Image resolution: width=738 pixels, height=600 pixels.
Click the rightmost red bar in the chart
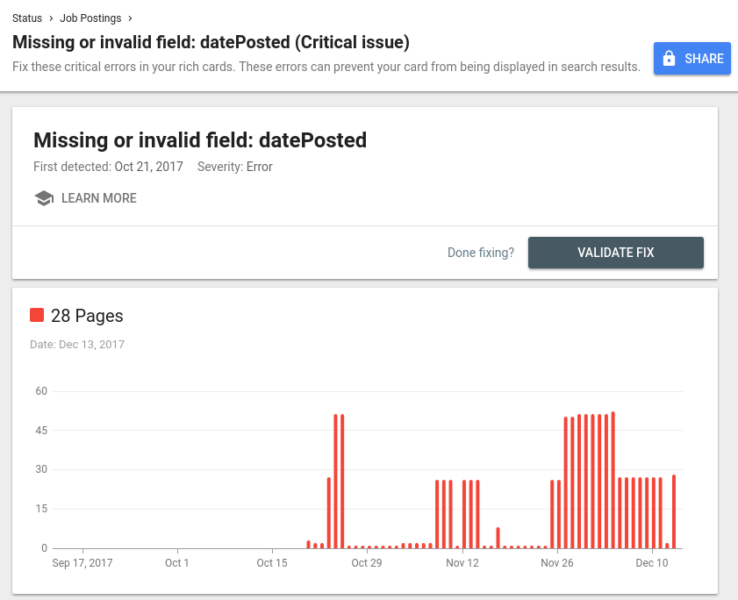tap(674, 511)
